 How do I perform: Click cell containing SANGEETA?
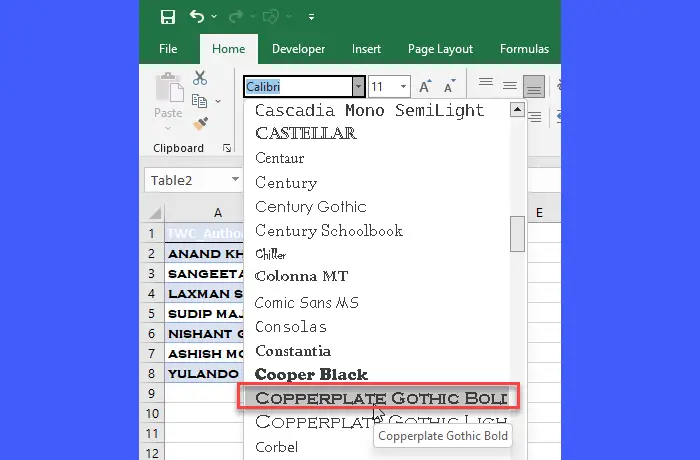click(204, 273)
